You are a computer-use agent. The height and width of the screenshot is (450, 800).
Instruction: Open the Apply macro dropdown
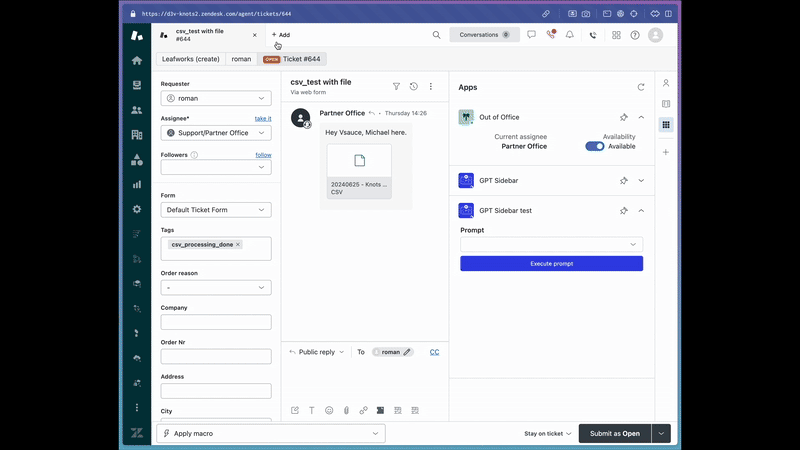[x=271, y=433]
